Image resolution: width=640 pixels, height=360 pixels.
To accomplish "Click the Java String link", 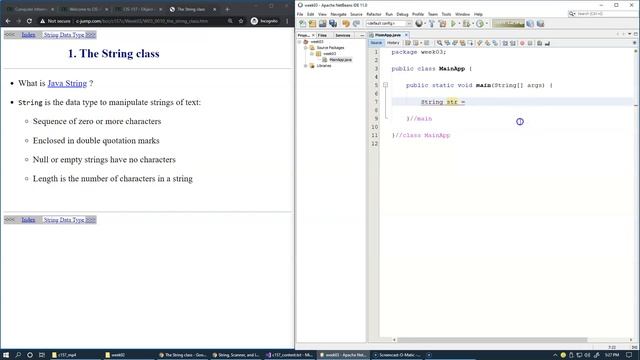I will coord(67,83).
